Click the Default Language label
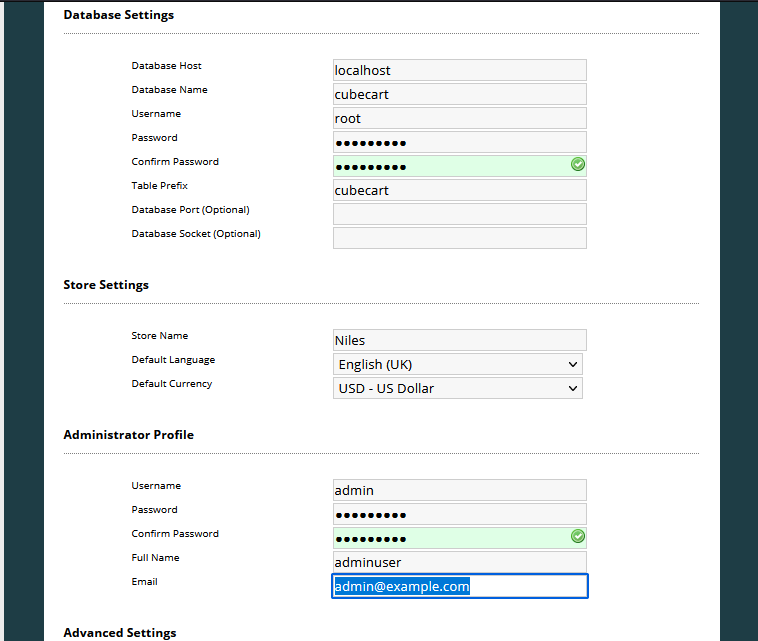This screenshot has width=758, height=641. tap(173, 360)
